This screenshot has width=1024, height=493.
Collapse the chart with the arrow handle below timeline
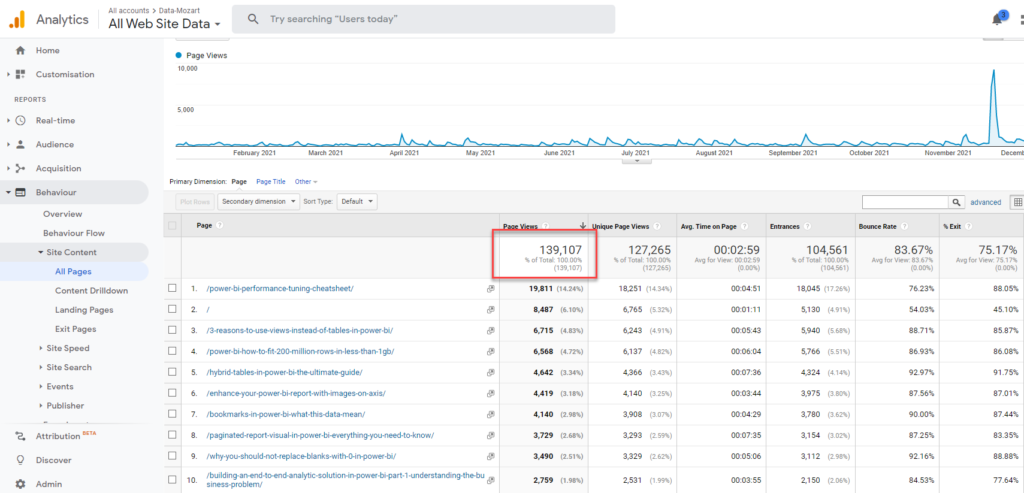pyautogui.click(x=637, y=161)
